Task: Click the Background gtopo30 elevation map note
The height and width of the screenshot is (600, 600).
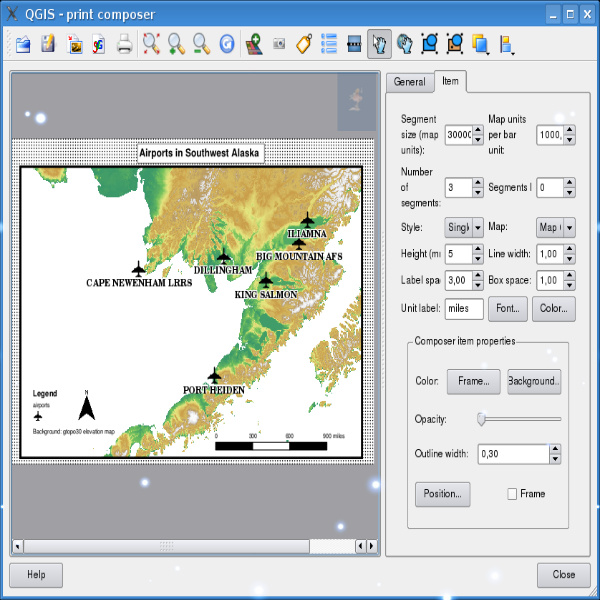Action: coord(74,432)
